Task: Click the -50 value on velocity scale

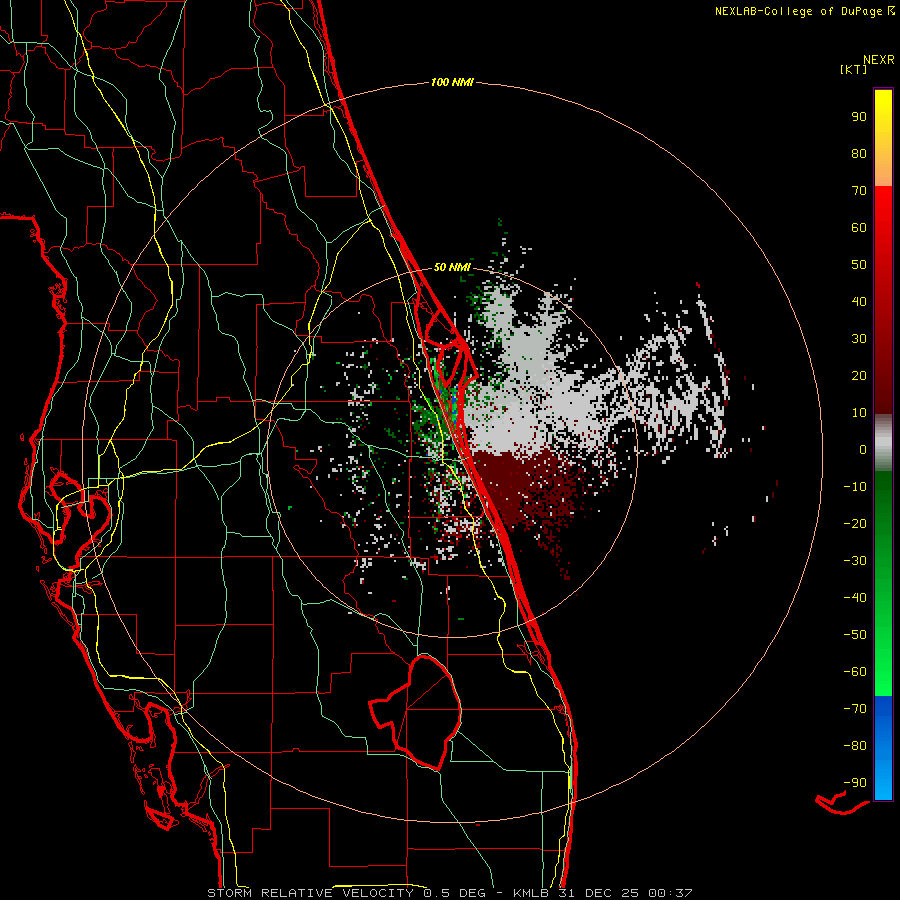Action: click(x=855, y=635)
